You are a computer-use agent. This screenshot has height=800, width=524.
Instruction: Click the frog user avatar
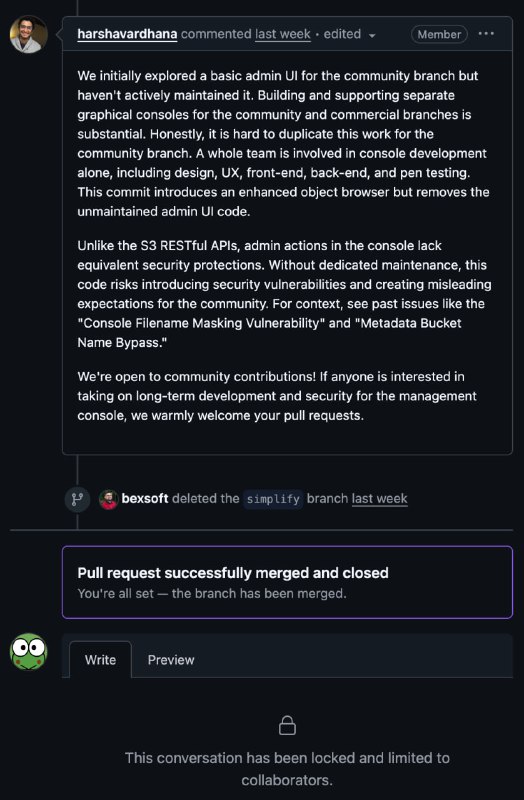(x=29, y=652)
